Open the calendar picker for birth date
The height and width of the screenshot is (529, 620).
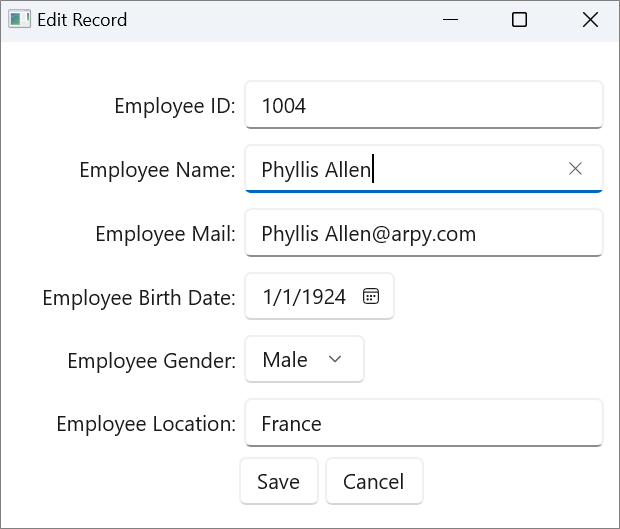[x=371, y=296]
